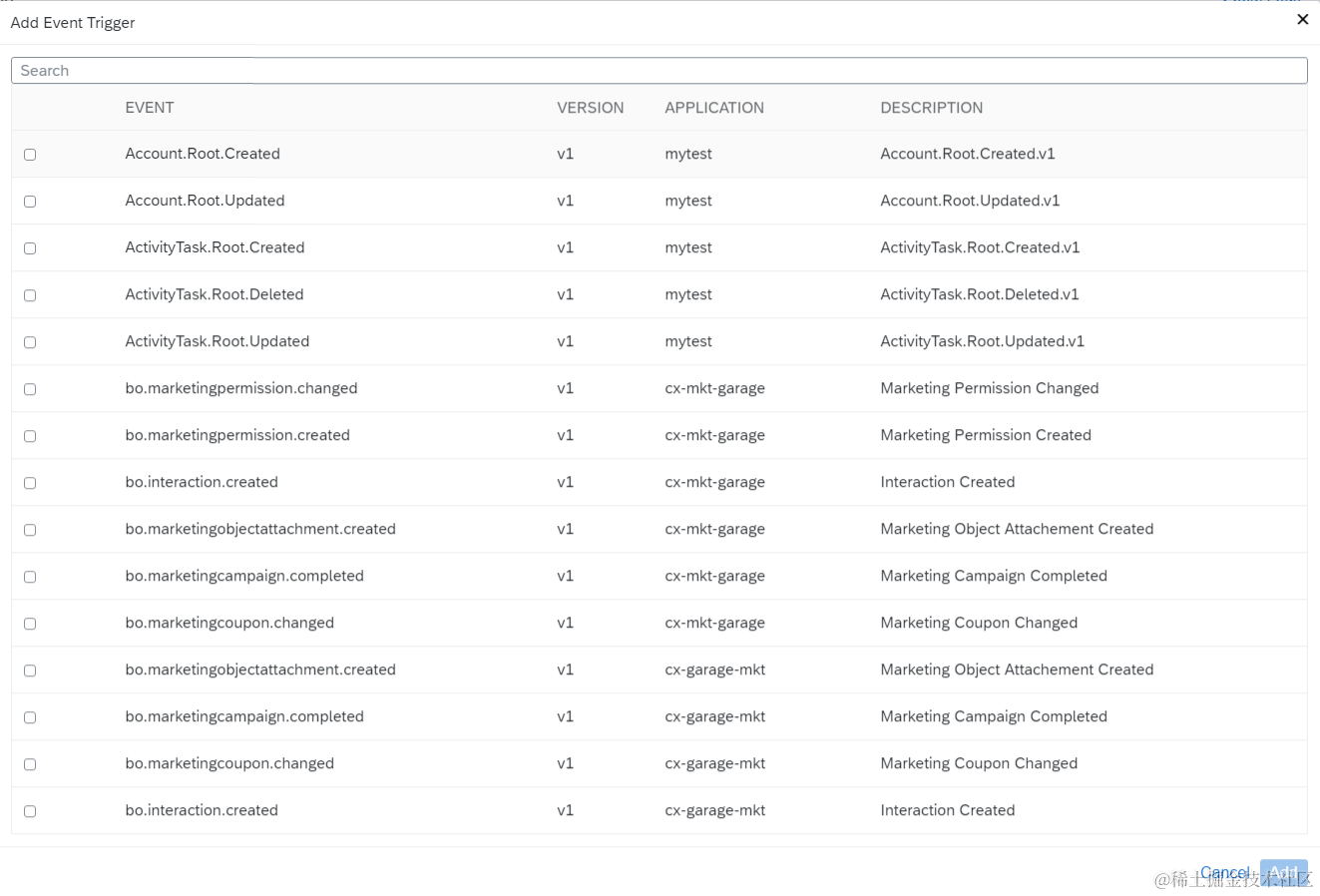The width and height of the screenshot is (1320, 896).
Task: Select the ActivityTask.Root.Deleted.v1 description
Action: 980,294
